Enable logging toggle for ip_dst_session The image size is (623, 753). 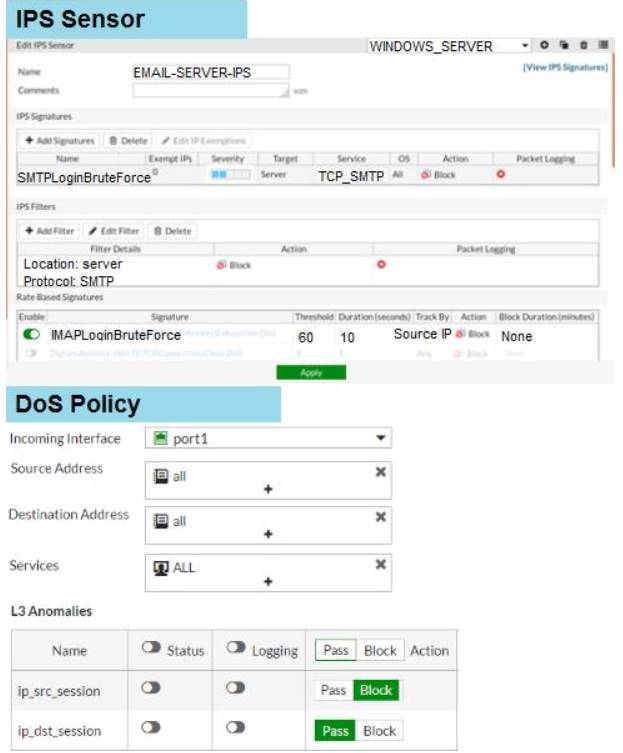tap(236, 730)
